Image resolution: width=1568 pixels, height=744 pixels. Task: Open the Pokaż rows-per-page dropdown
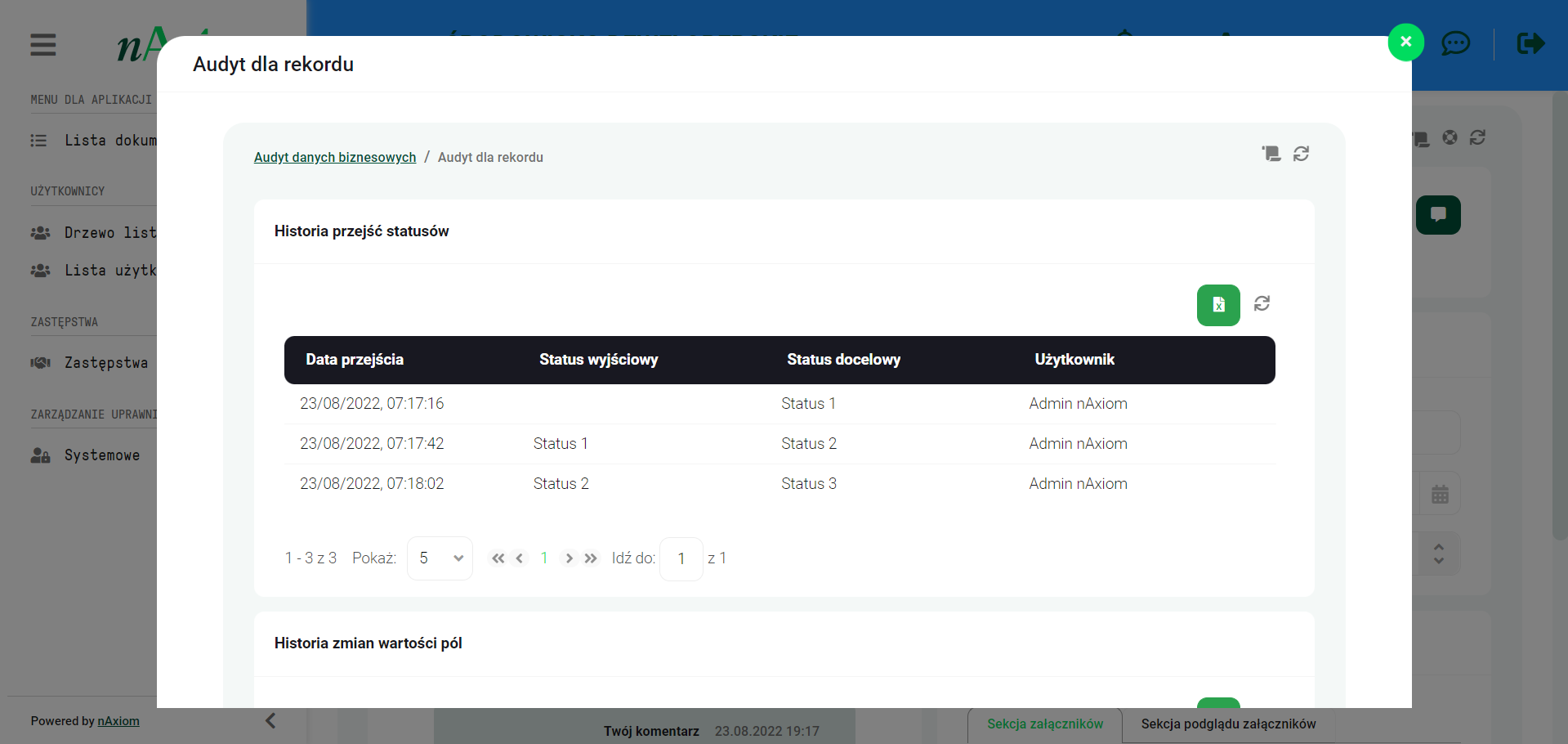pyautogui.click(x=440, y=558)
